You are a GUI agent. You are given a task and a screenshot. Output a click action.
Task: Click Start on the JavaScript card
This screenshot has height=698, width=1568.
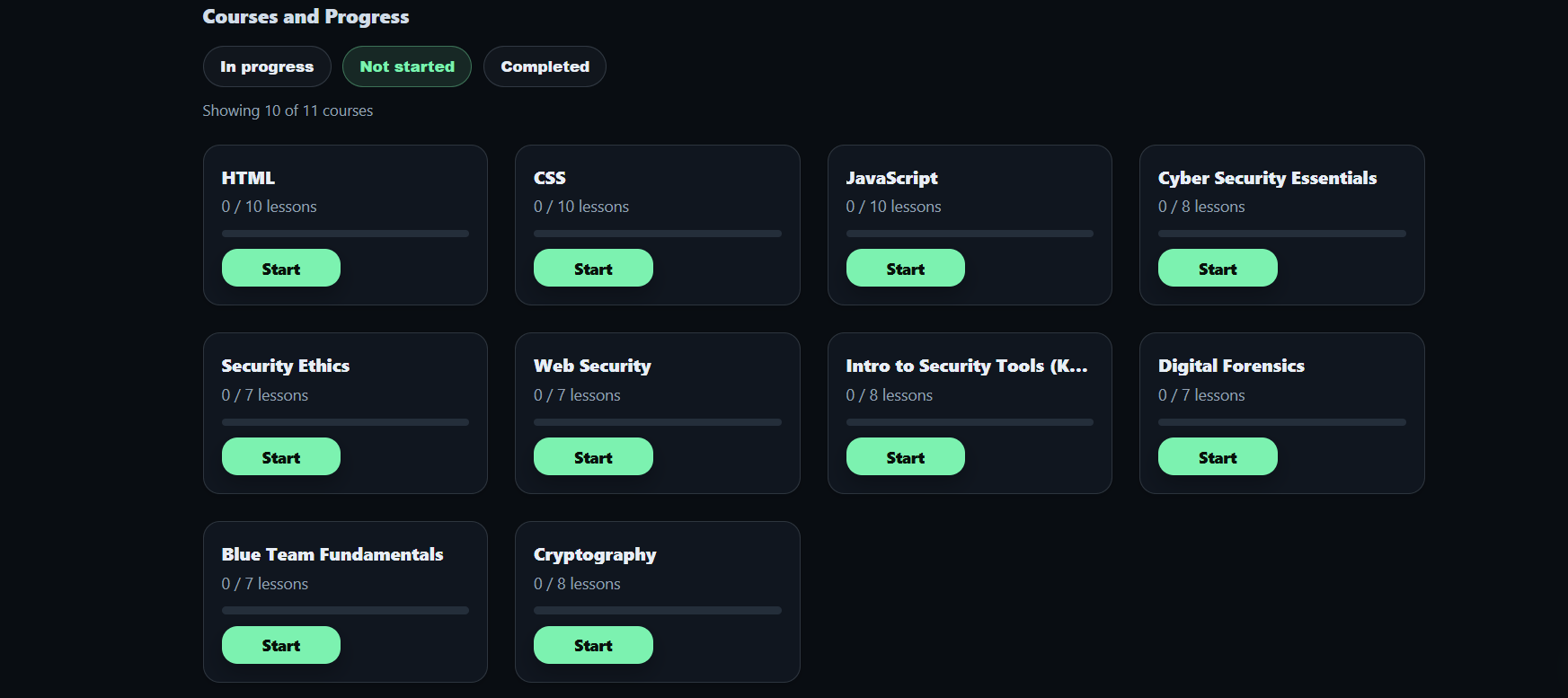[x=905, y=269]
